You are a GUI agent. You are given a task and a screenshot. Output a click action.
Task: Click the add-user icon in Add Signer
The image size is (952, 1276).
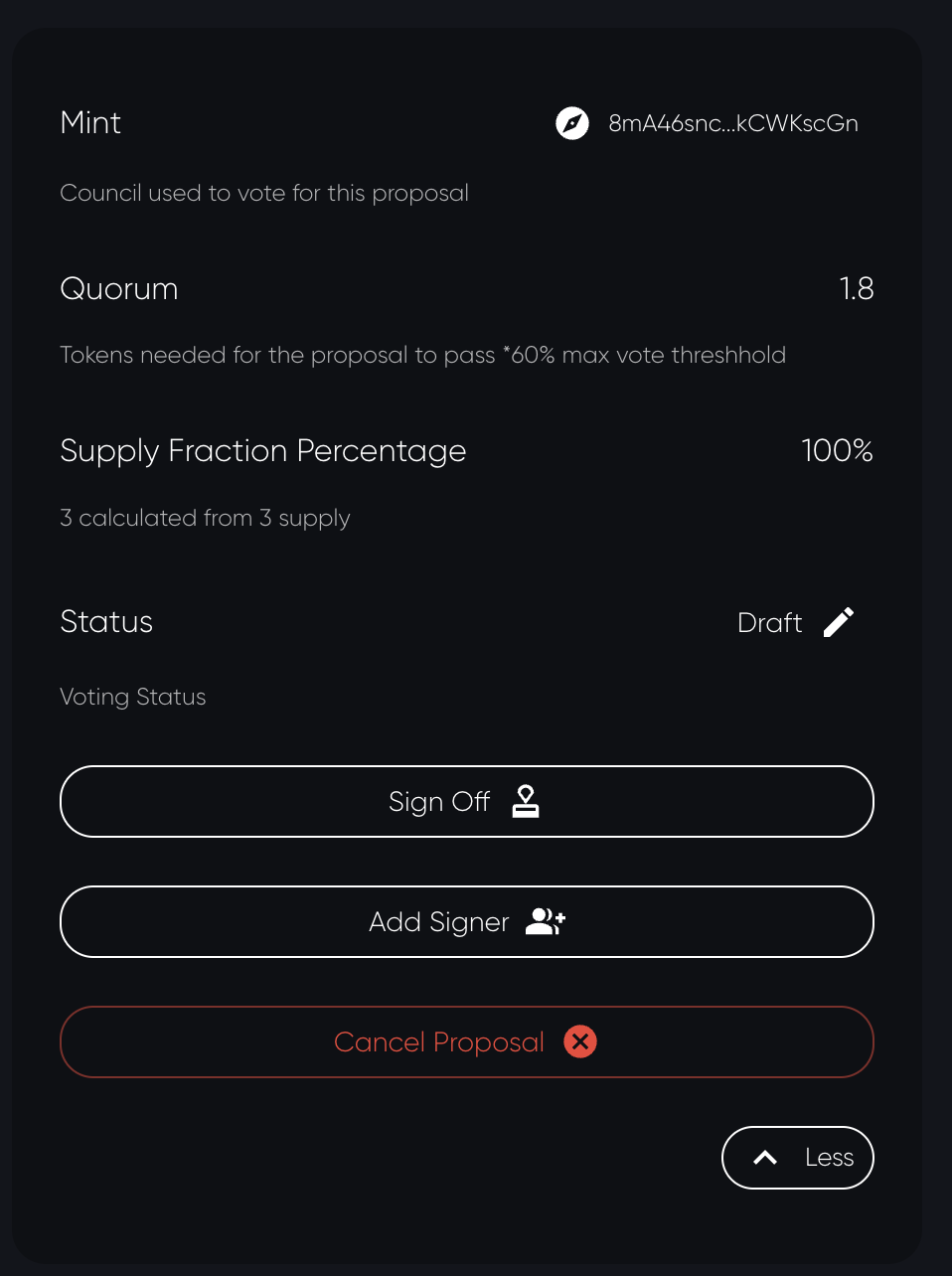545,922
